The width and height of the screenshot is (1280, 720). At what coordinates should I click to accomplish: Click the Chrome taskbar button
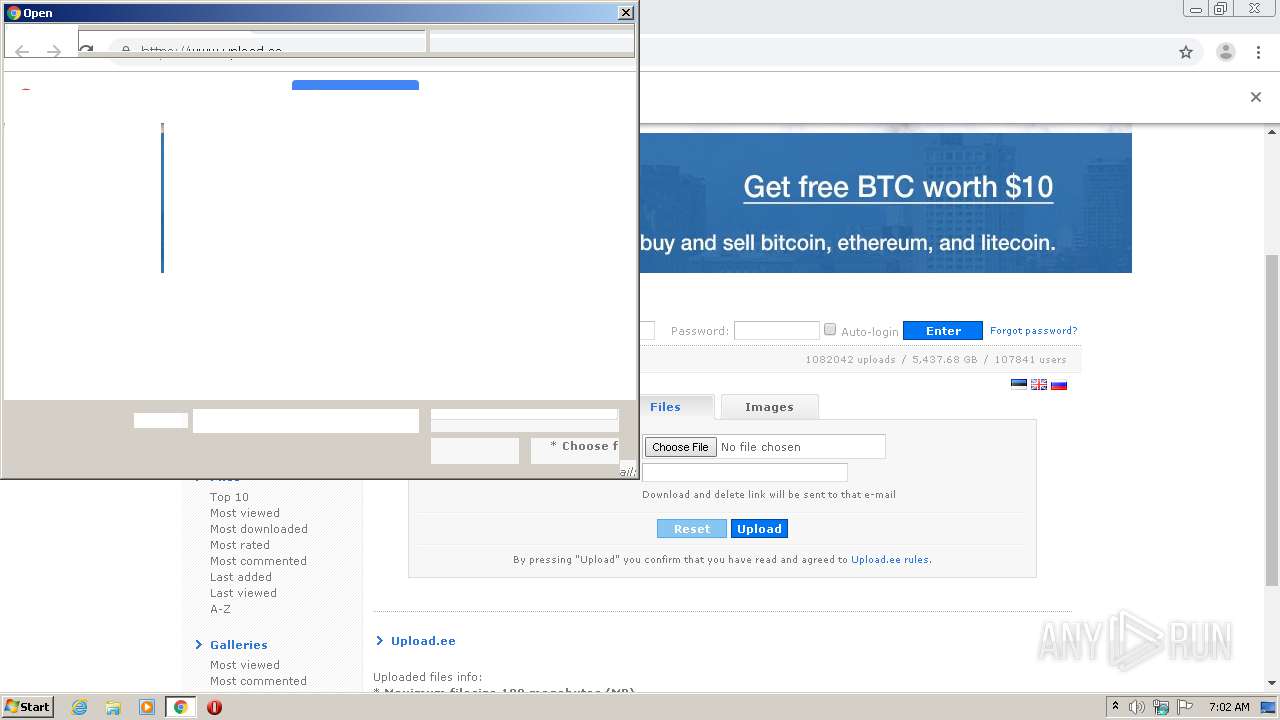pyautogui.click(x=180, y=707)
